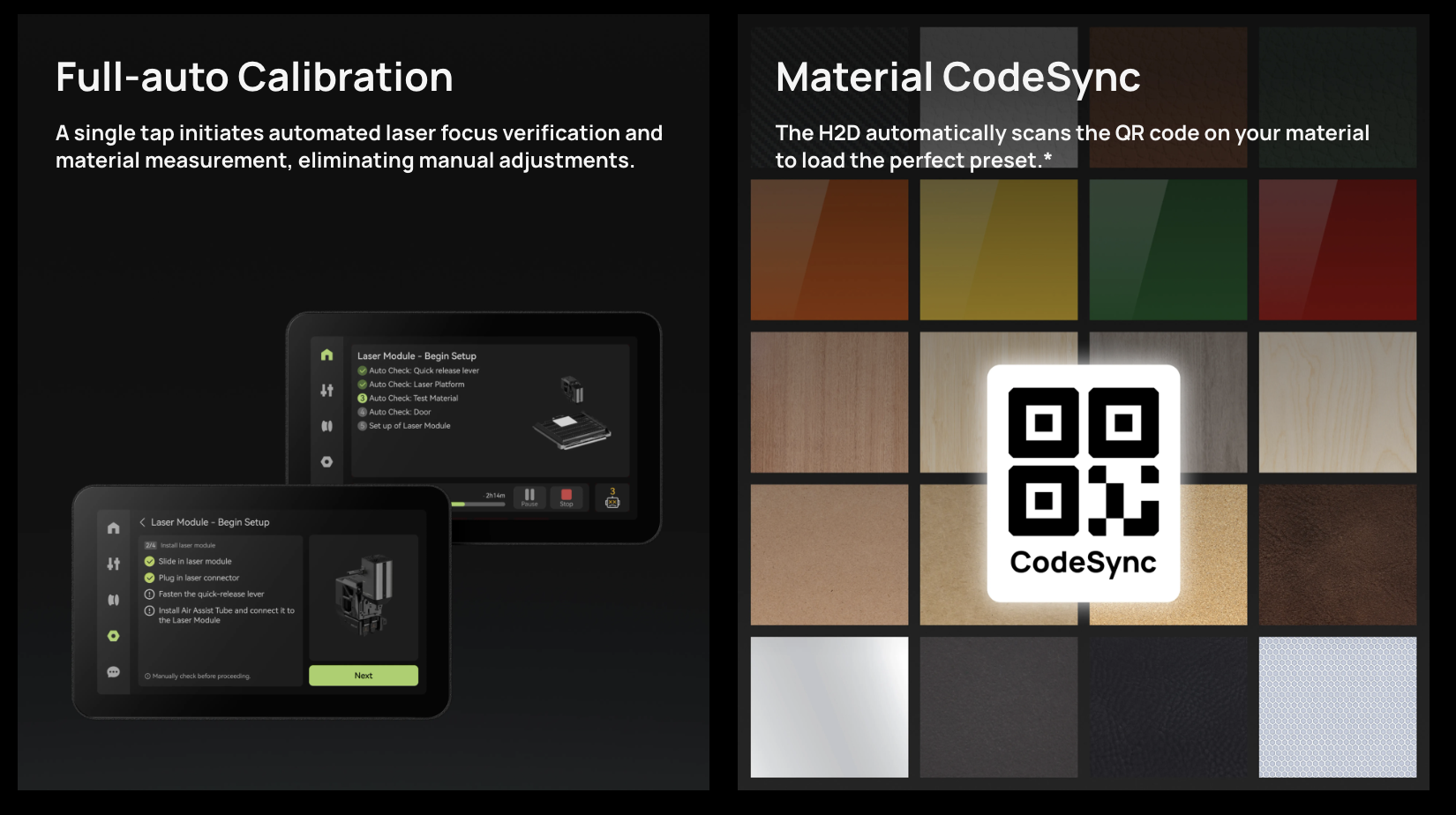Pause the job on the upper touchscreen
The height and width of the screenshot is (815, 1456).
coord(529,497)
